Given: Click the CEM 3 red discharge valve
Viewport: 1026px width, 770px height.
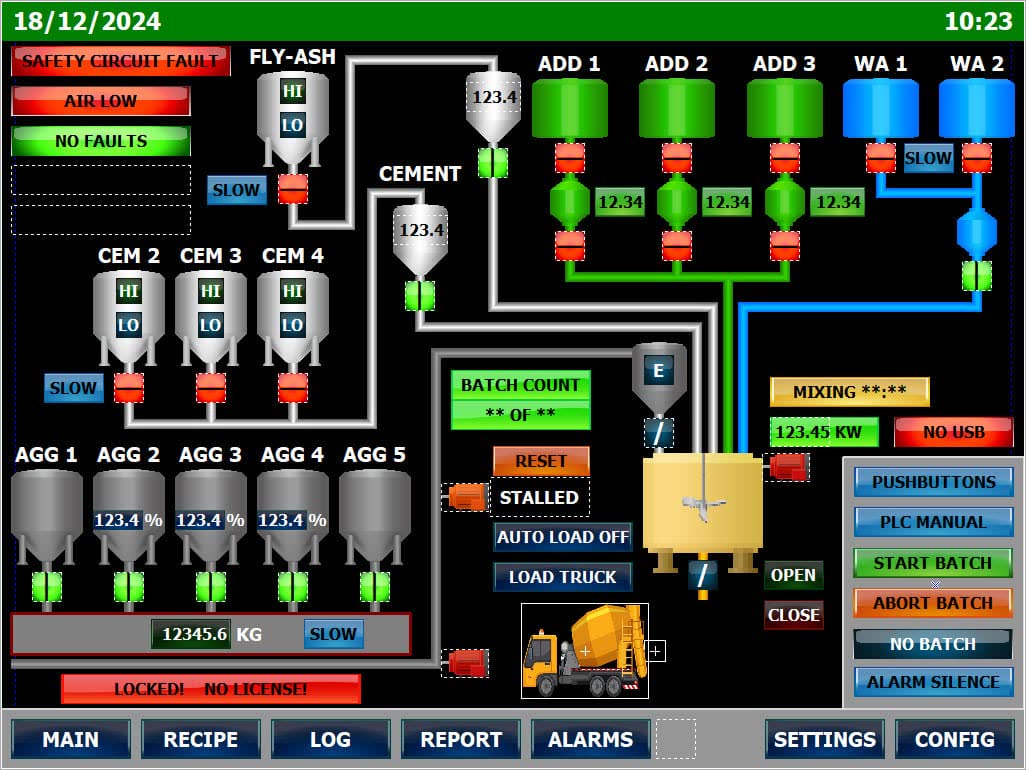Looking at the screenshot, I should [x=211, y=388].
